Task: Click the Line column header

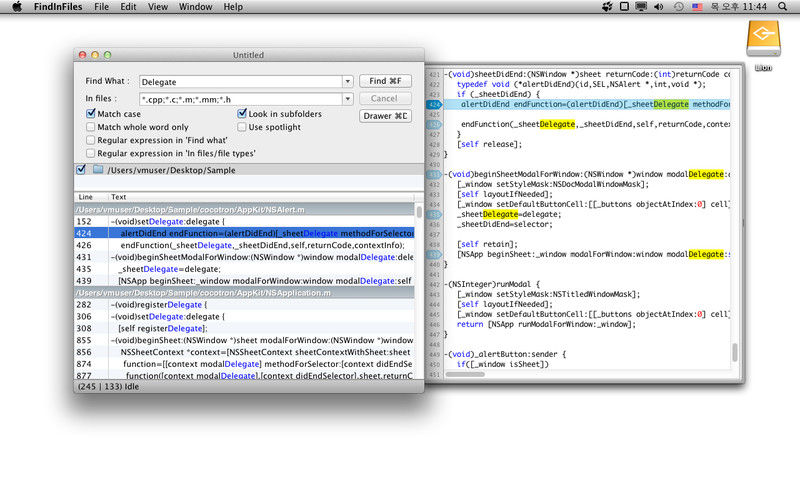Action: pos(91,196)
